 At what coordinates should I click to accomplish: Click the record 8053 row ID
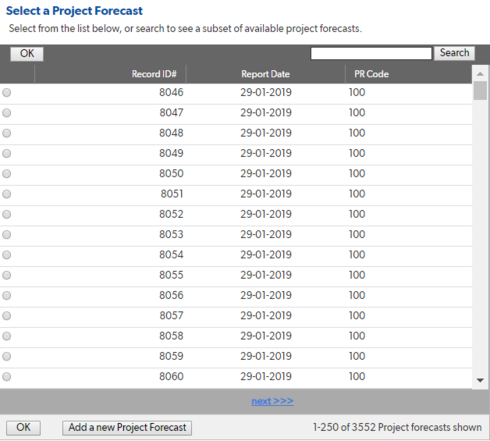point(171,234)
